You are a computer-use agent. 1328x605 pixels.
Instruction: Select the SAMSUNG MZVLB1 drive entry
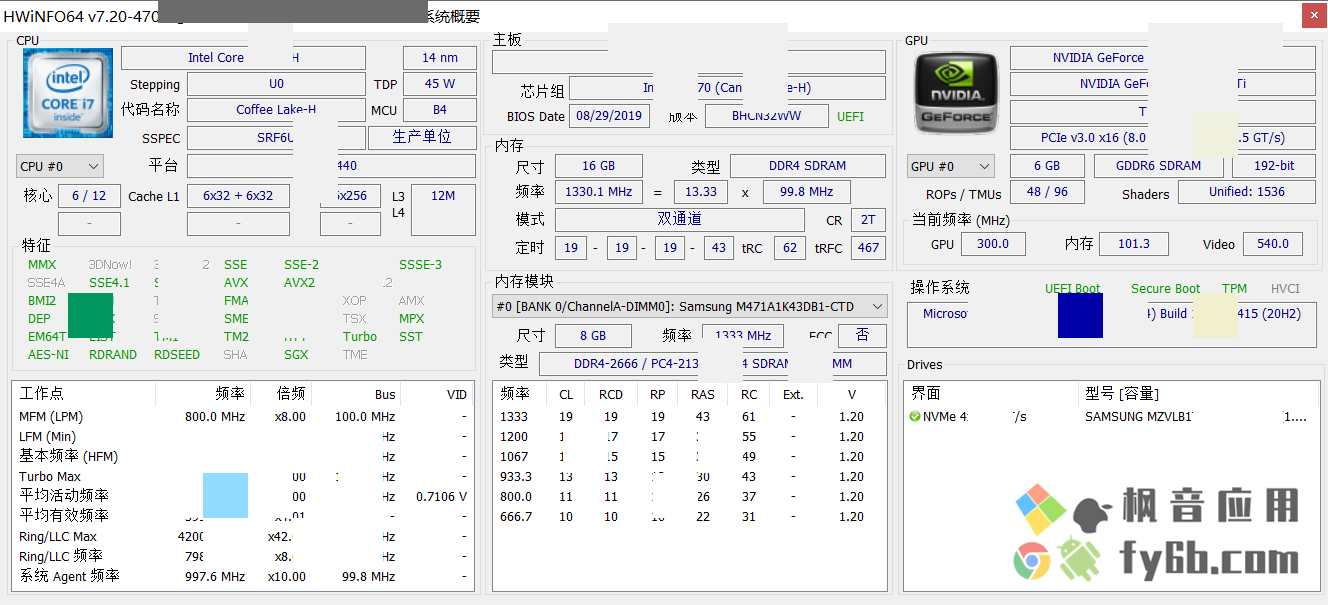(1138, 417)
